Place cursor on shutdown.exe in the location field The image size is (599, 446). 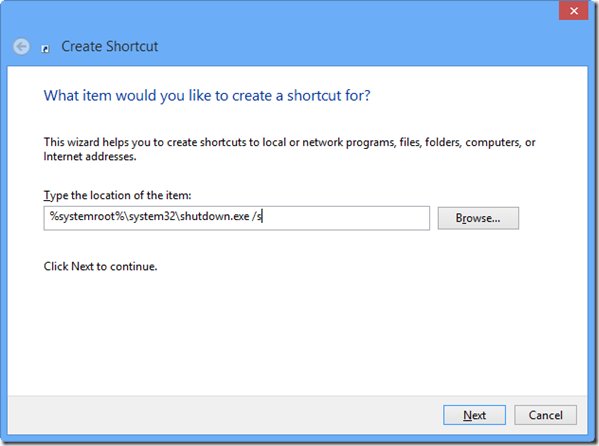point(215,217)
